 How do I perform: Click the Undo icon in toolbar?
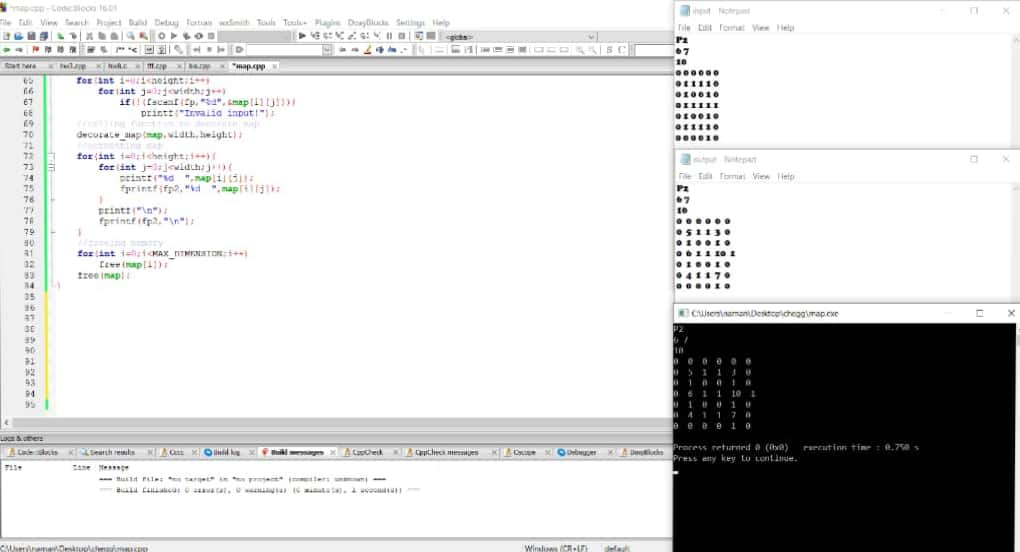[60, 36]
